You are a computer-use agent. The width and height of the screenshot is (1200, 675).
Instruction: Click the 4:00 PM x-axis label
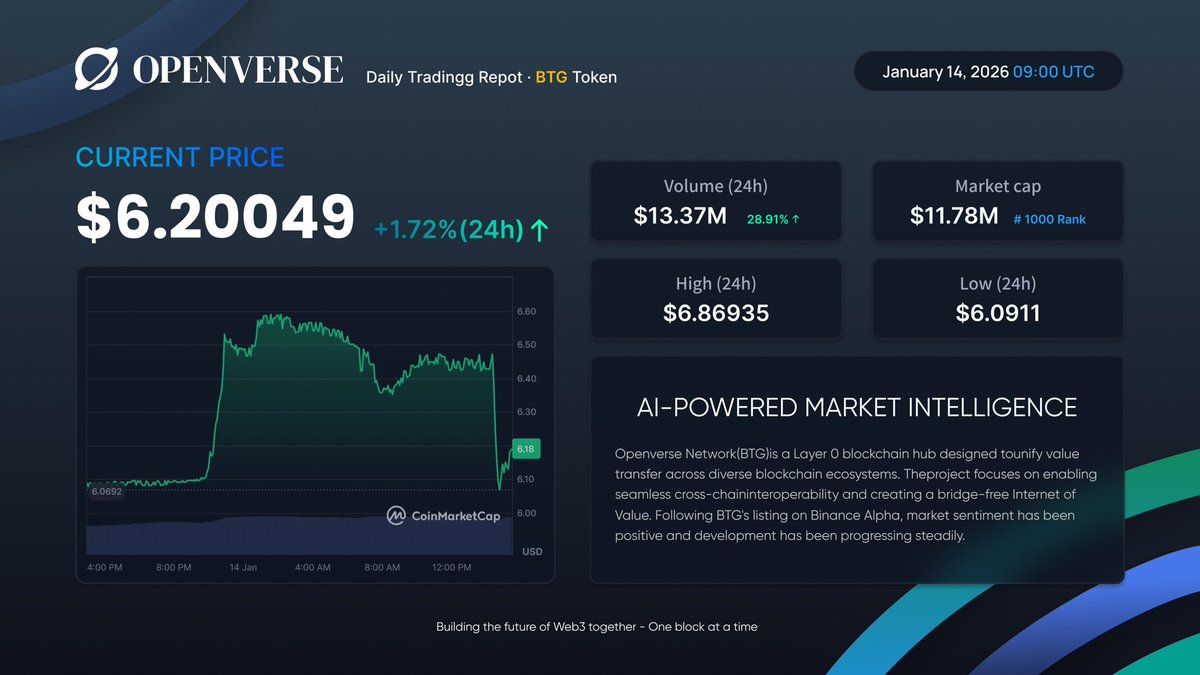[104, 567]
